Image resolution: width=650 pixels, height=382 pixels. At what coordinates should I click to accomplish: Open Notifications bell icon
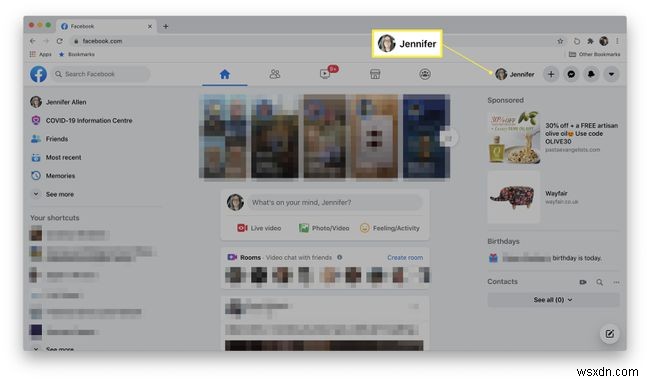[x=591, y=74]
